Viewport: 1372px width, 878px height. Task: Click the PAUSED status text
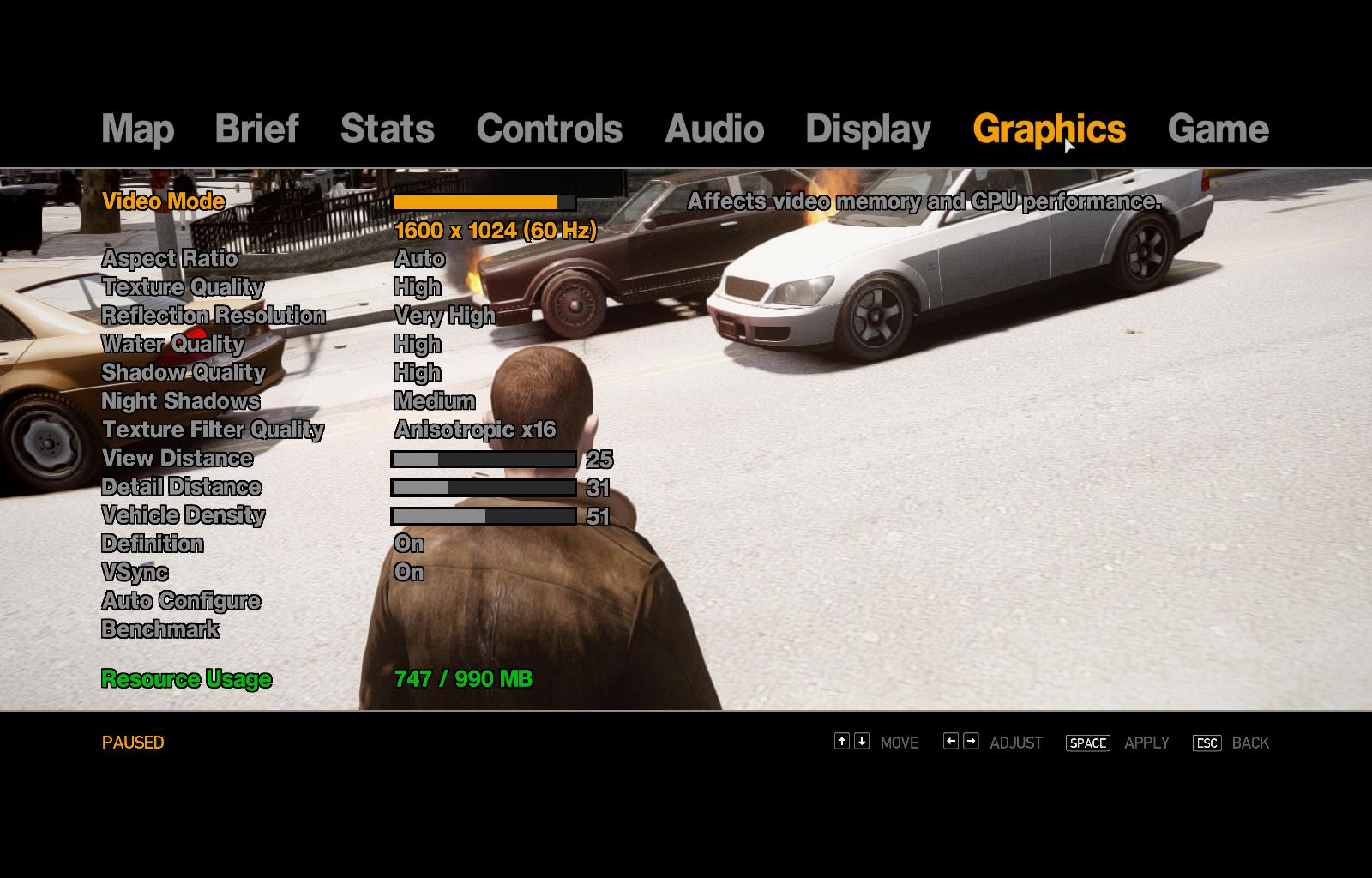(133, 743)
